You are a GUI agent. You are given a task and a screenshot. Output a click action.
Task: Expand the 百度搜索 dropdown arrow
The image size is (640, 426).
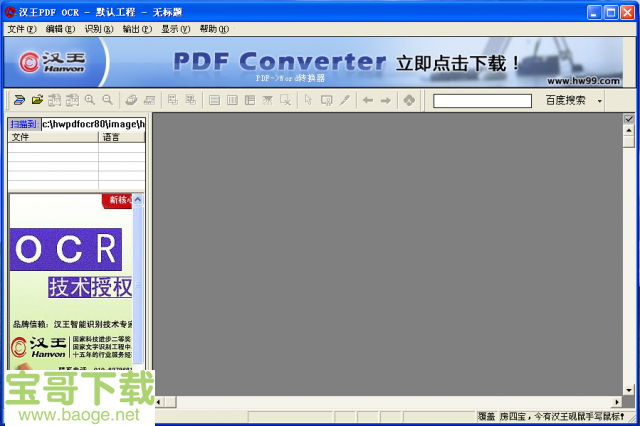pos(599,101)
